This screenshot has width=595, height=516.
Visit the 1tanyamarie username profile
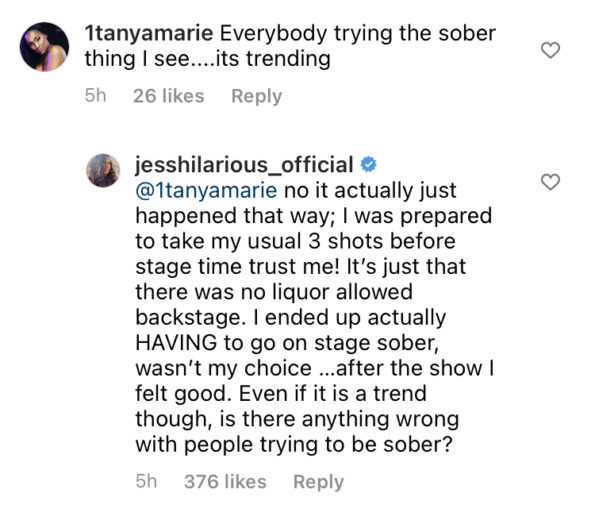(x=149, y=33)
